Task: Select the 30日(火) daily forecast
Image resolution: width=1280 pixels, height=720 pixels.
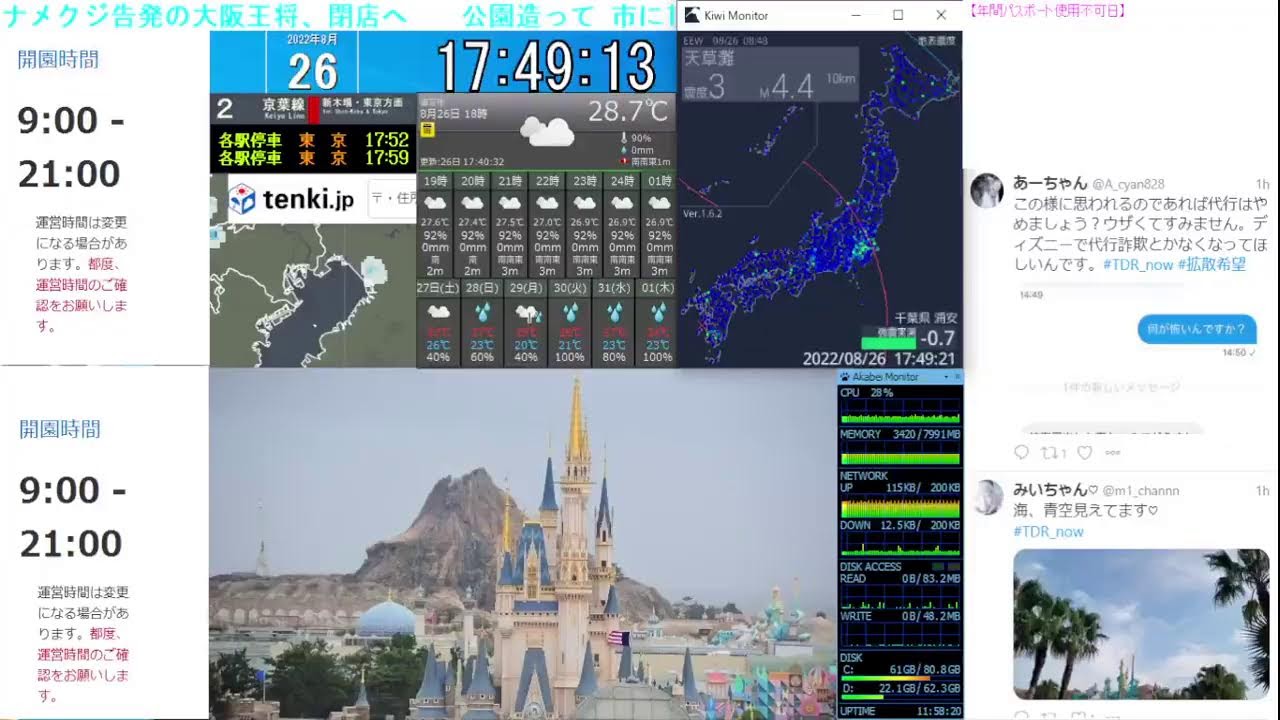Action: (569, 323)
